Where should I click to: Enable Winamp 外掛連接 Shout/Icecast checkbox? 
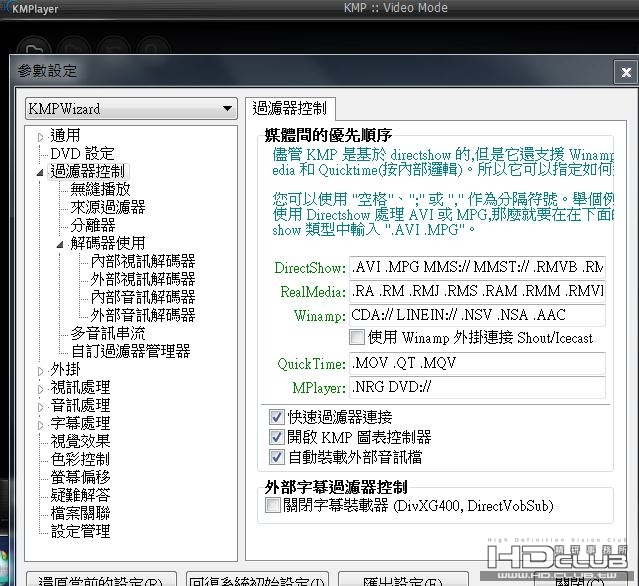pos(357,337)
